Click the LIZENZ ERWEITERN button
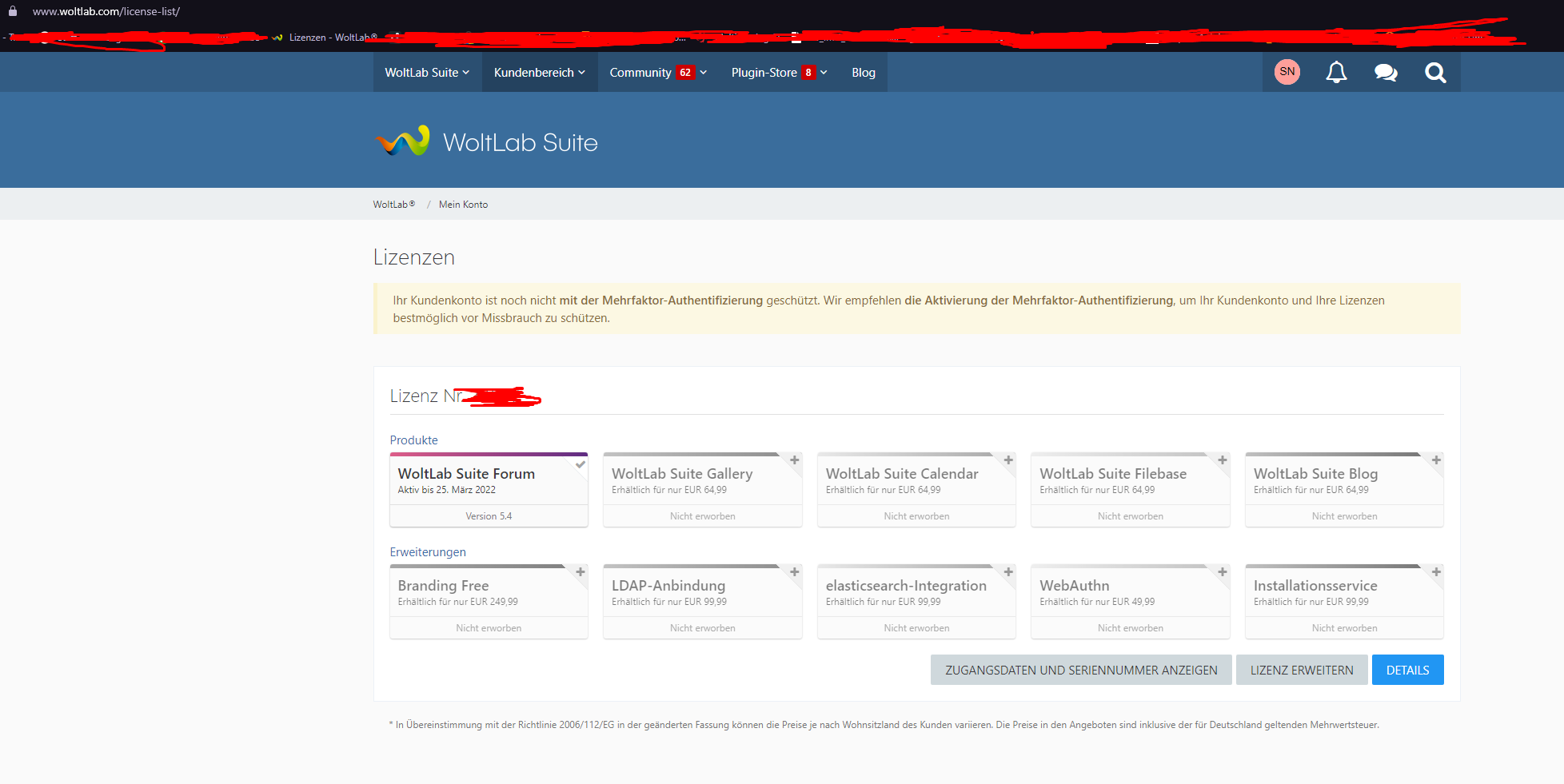This screenshot has height=784, width=1564. coord(1301,670)
